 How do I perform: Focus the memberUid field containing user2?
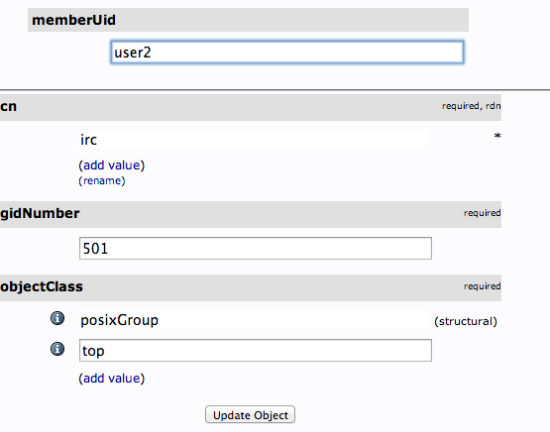[x=287, y=52]
